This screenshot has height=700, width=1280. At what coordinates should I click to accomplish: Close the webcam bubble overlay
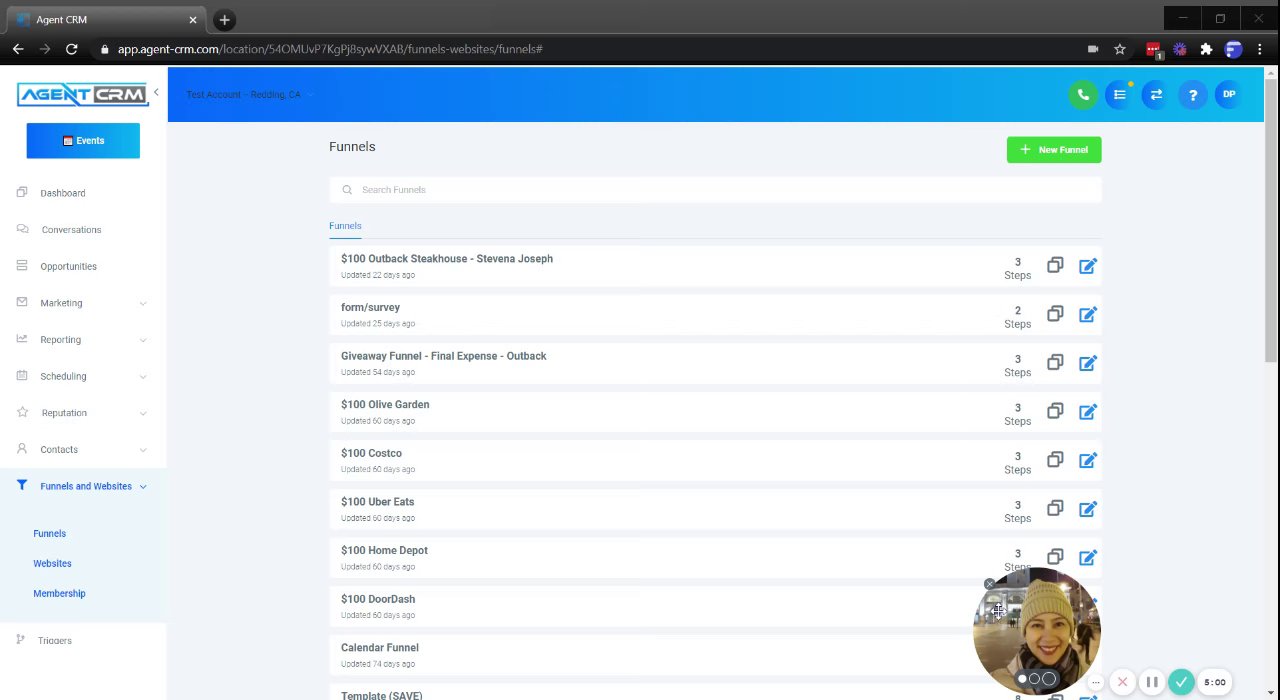coord(989,584)
